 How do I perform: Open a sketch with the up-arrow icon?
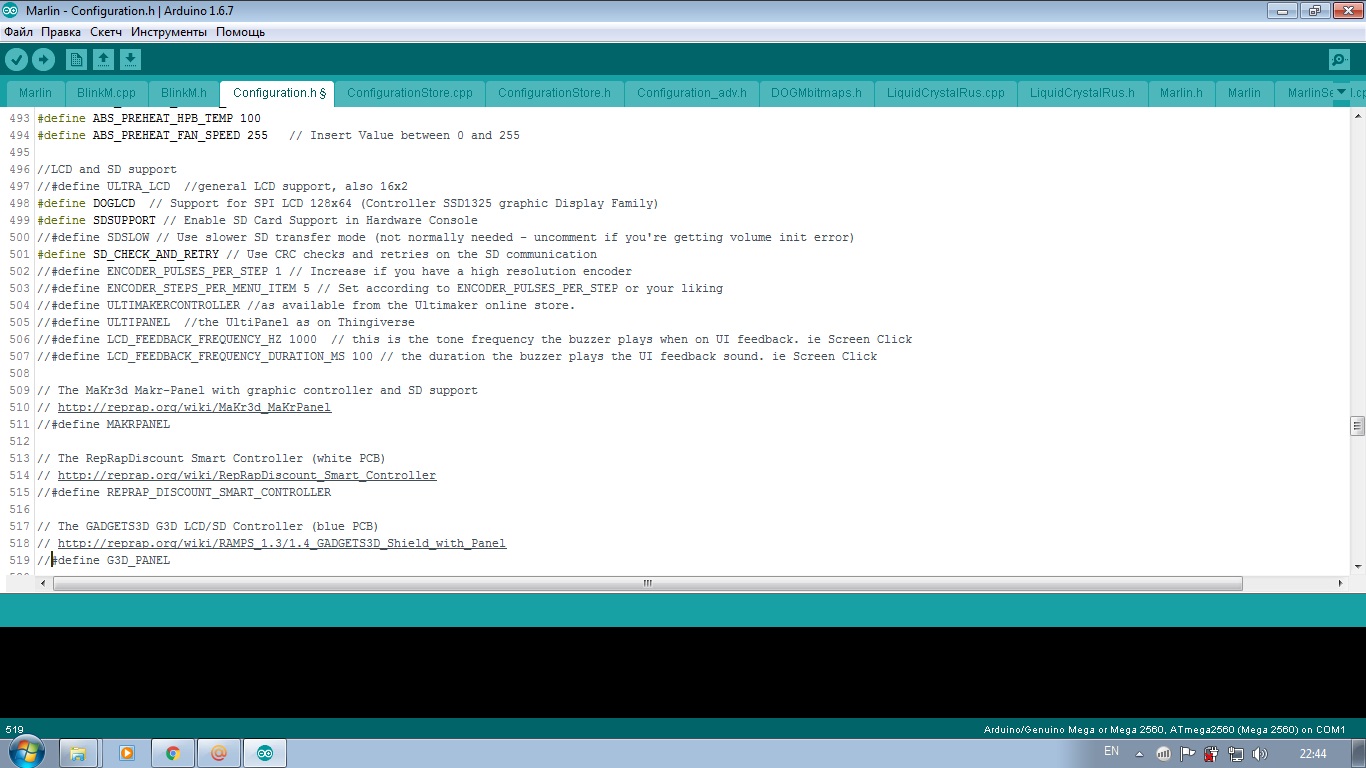103,60
